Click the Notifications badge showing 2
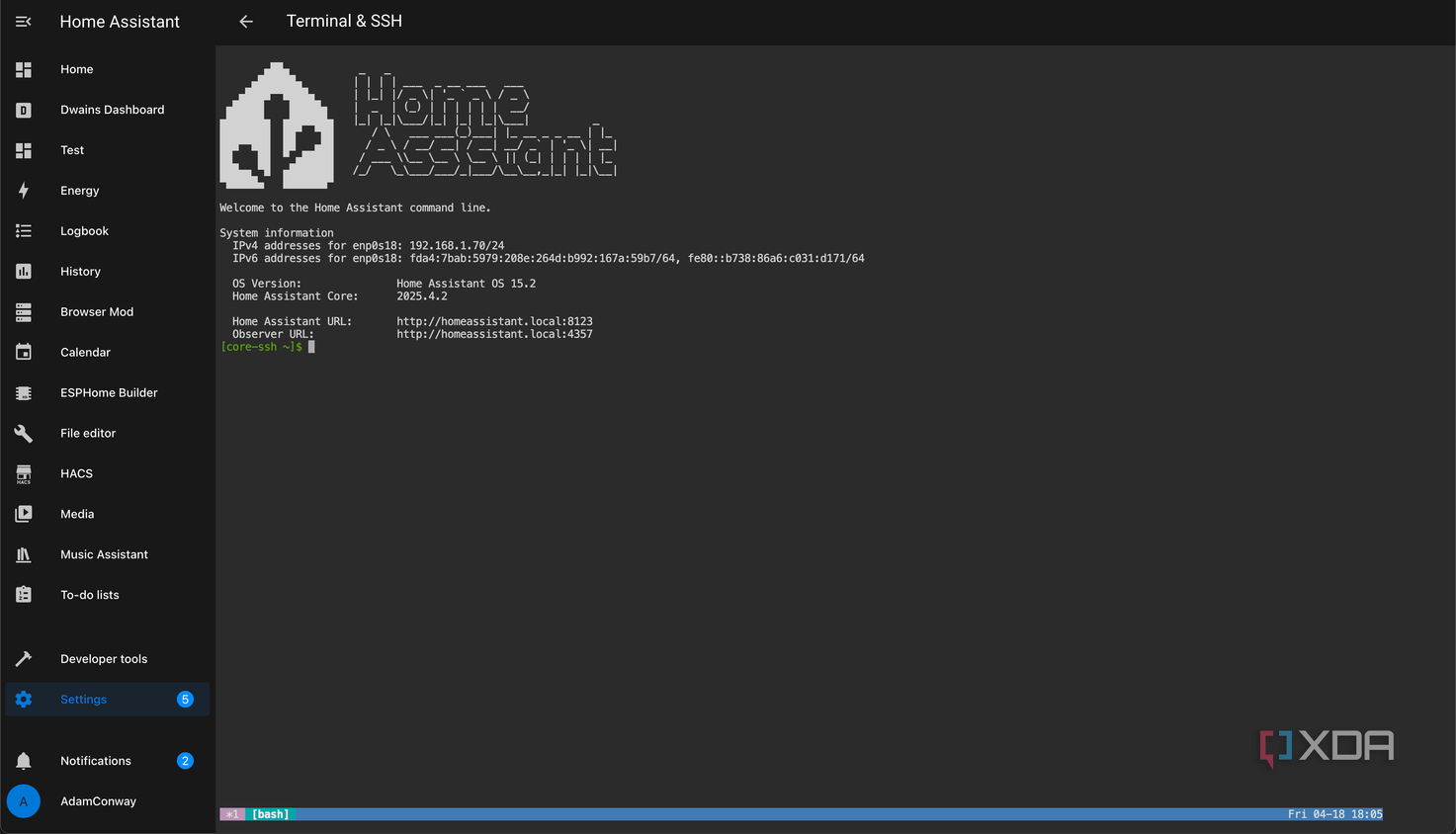Image resolution: width=1456 pixels, height=834 pixels. [x=185, y=761]
